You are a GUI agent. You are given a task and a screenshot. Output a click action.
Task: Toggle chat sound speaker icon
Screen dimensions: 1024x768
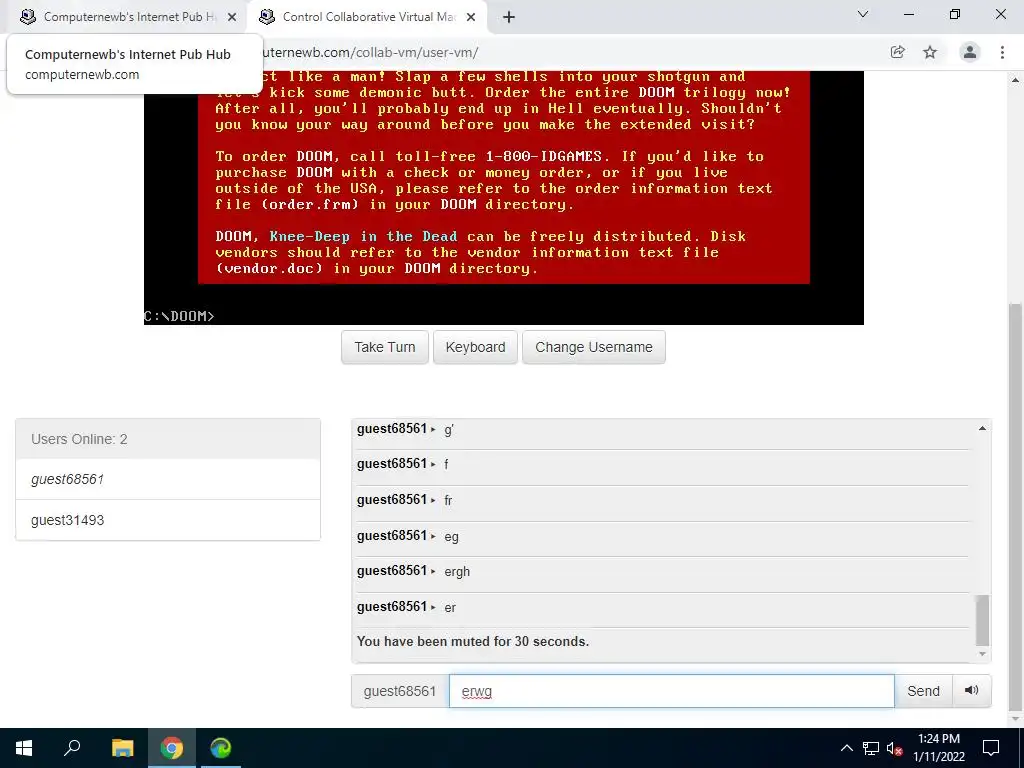[x=972, y=691]
